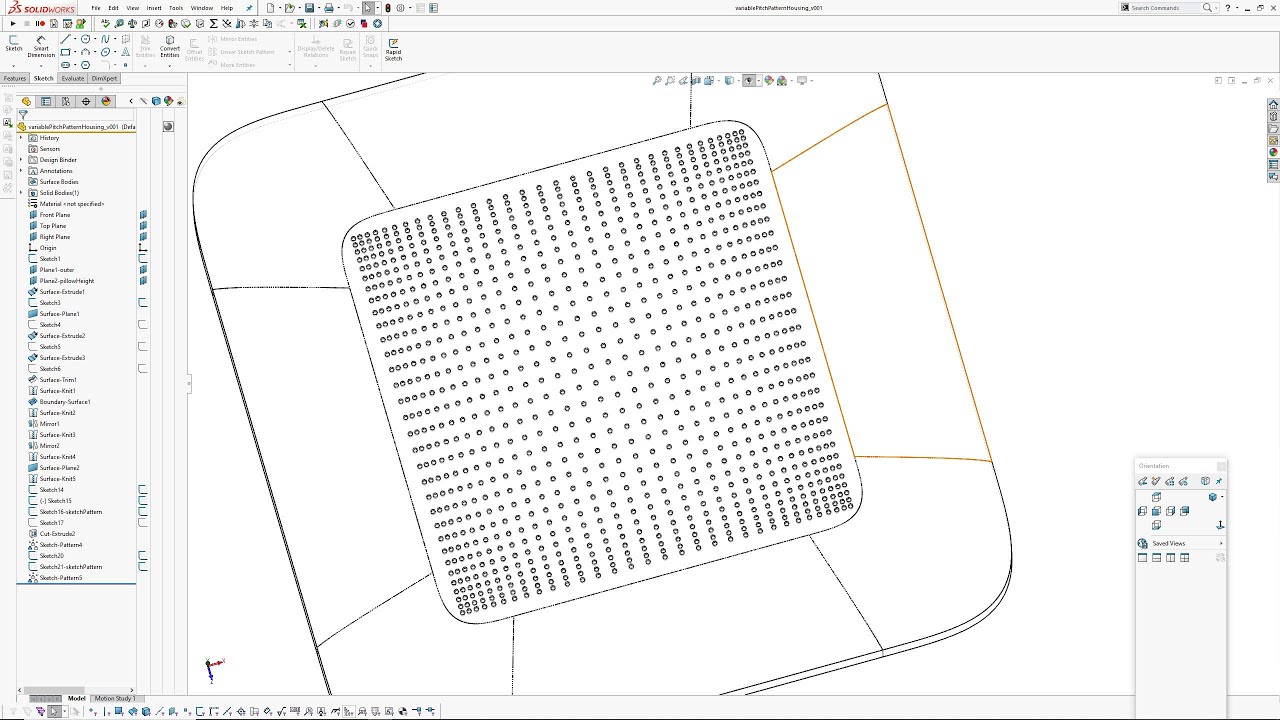Viewport: 1280px width, 720px height.
Task: Toggle the Select cursor tool button
Action: pos(368,8)
